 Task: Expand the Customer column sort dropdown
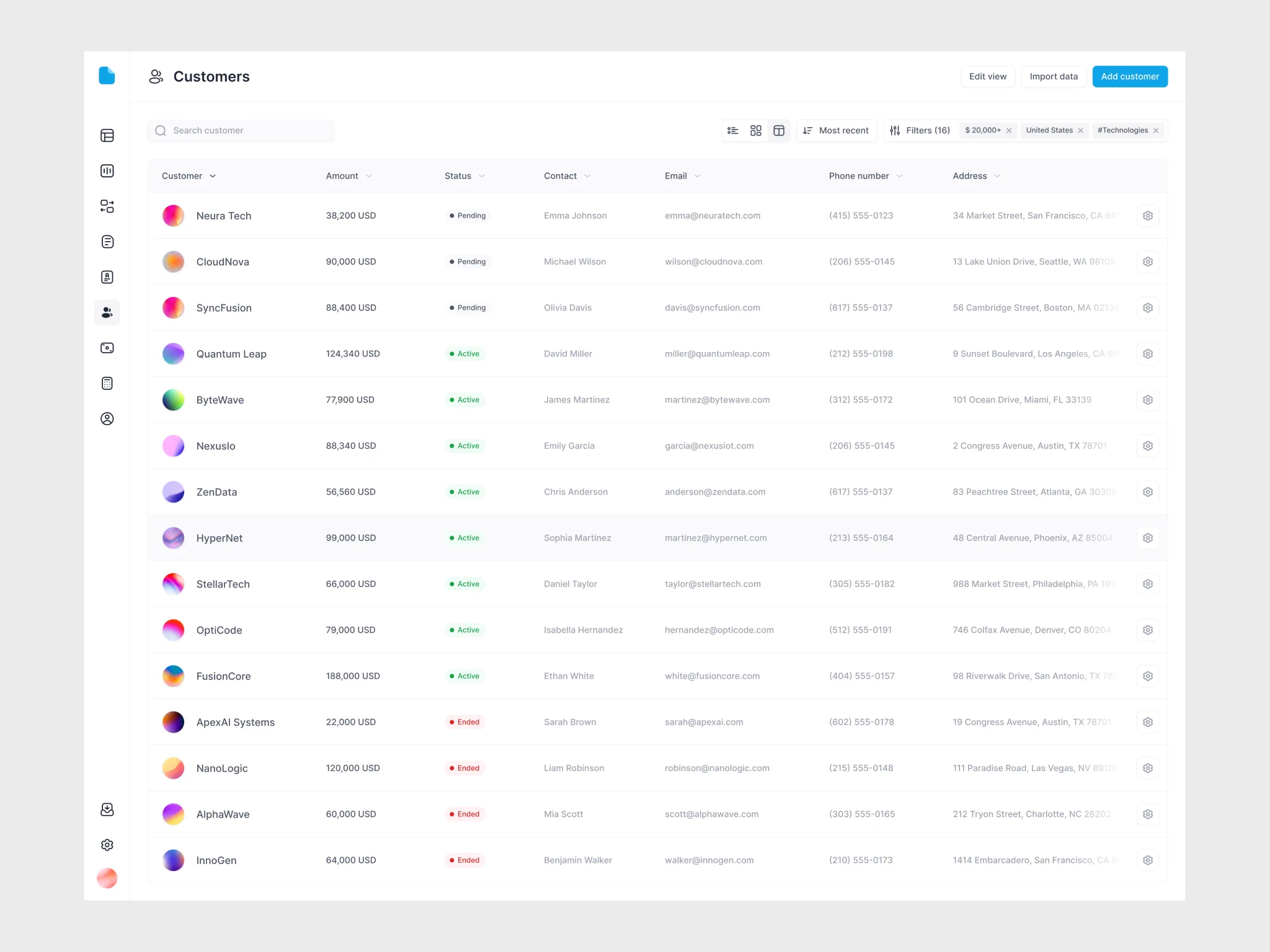[213, 177]
